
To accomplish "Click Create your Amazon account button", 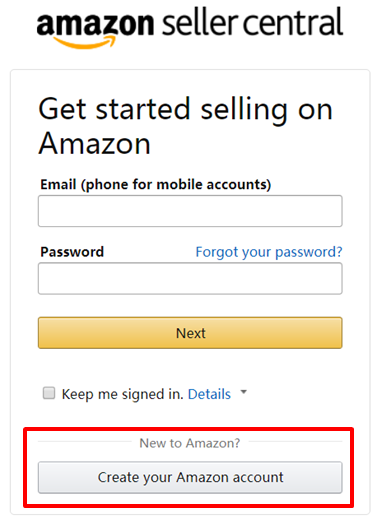I will [x=190, y=477].
